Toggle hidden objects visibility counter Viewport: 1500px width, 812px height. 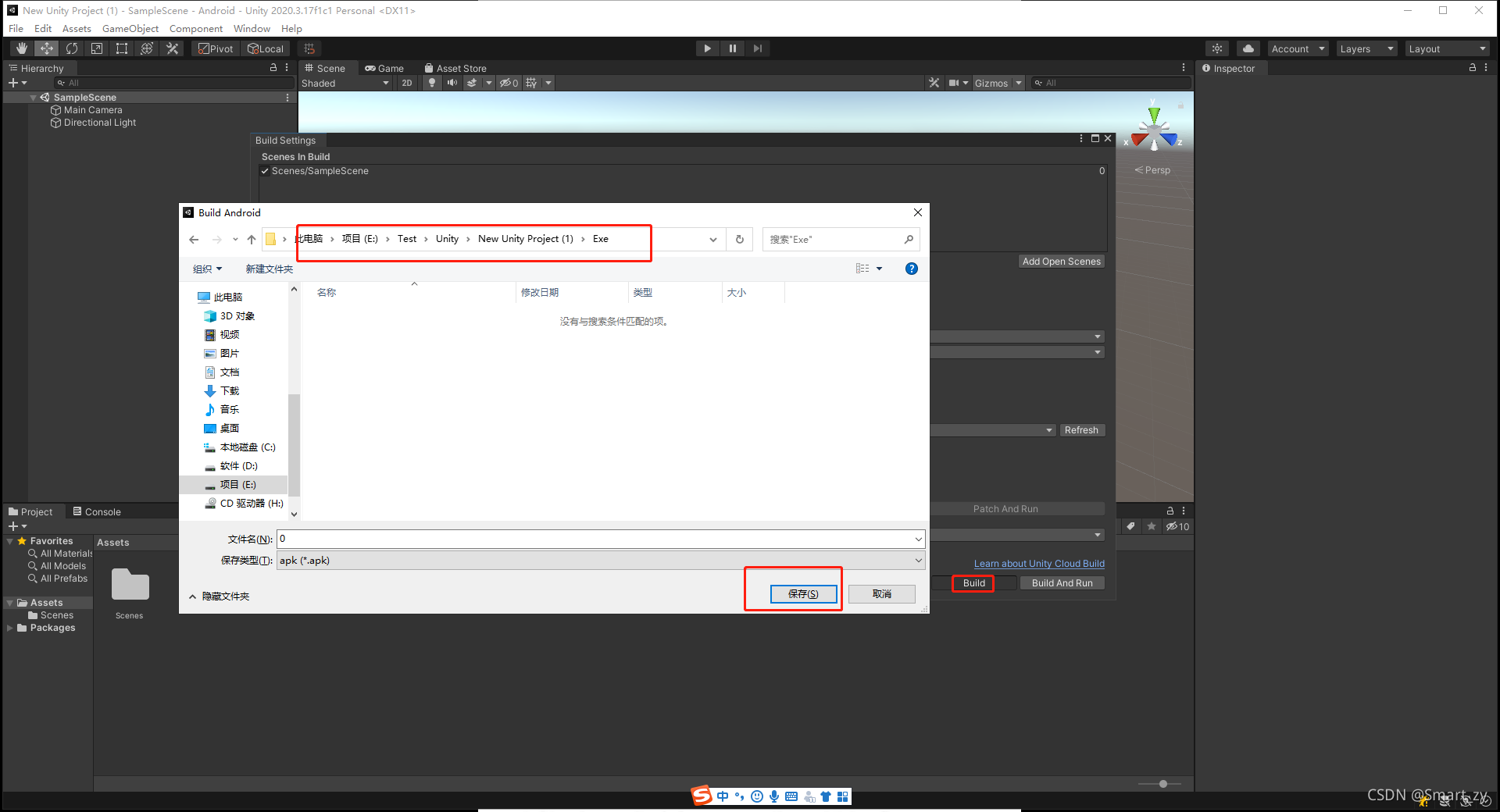(x=509, y=83)
